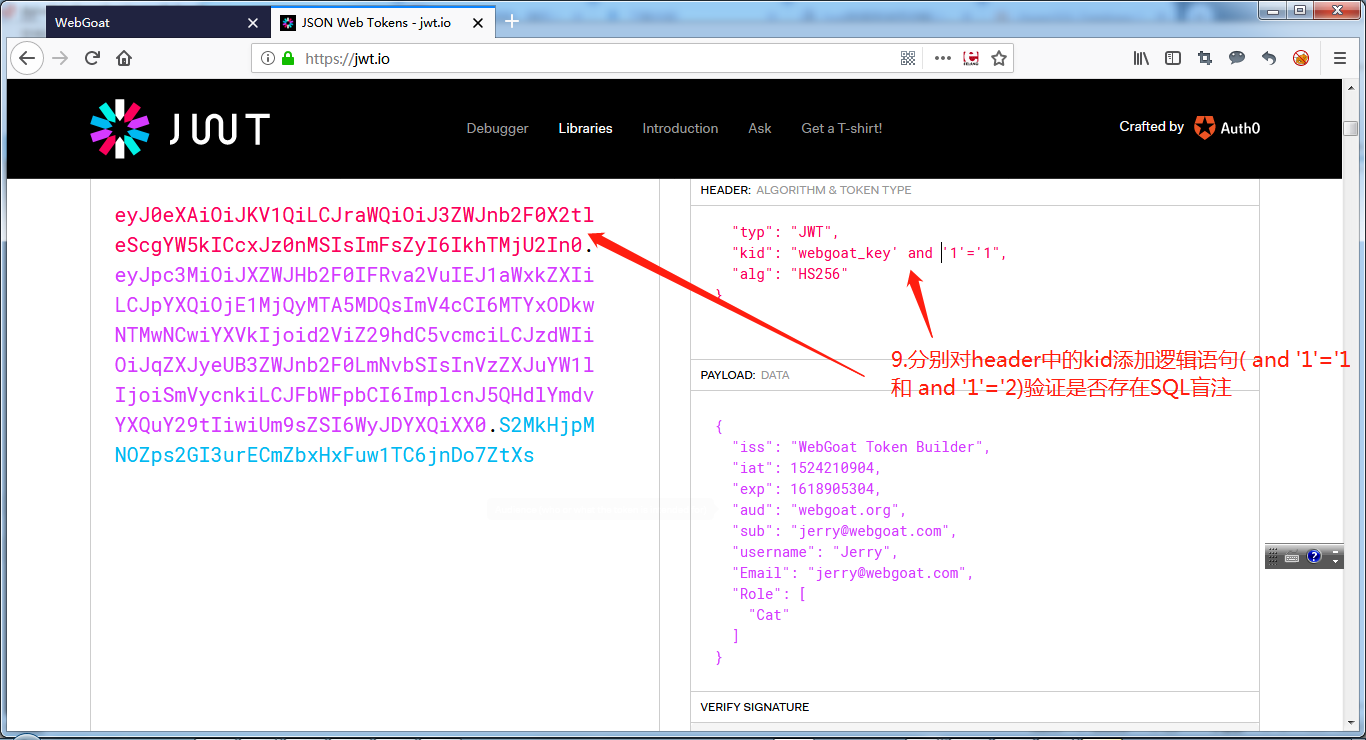Open the Debugger nav item
Screen dimensions: 1366x740
pyautogui.click(x=497, y=128)
